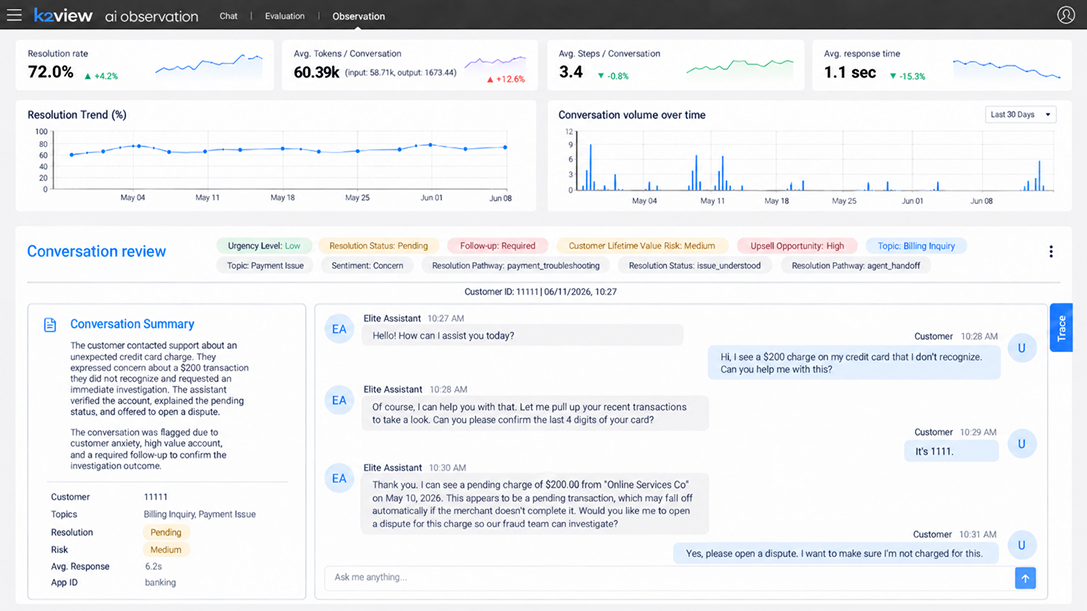The width and height of the screenshot is (1087, 611).
Task: Click the +12.6% change indicator
Action: point(506,79)
